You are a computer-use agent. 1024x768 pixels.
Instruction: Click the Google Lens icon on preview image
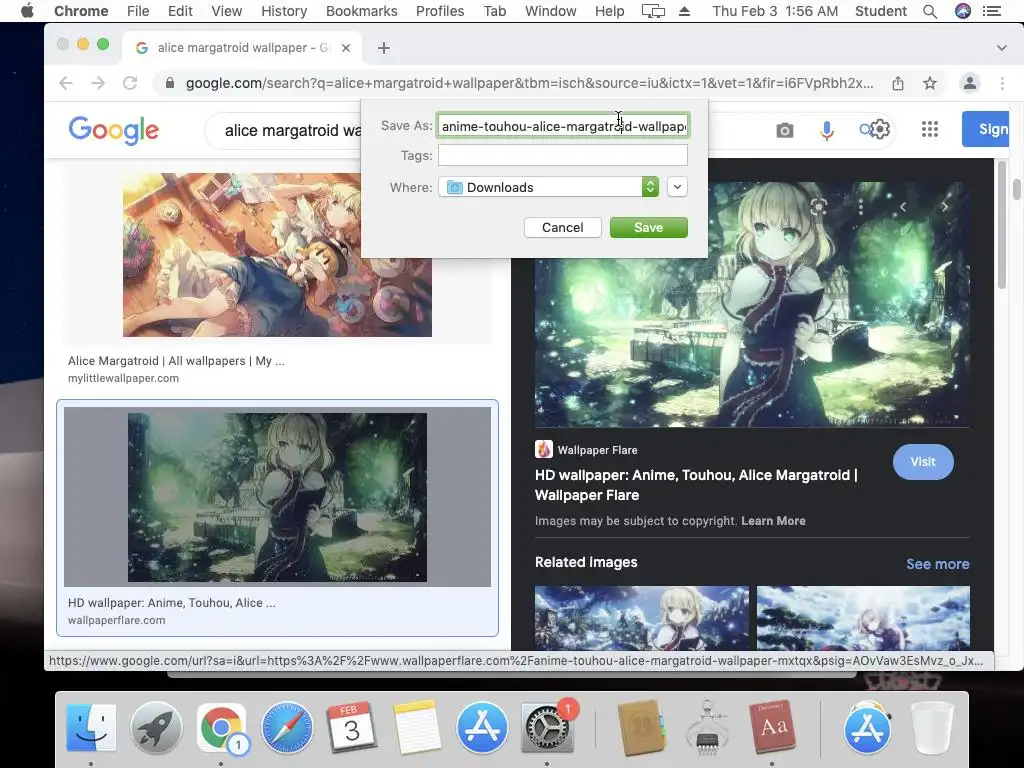pyautogui.click(x=818, y=207)
